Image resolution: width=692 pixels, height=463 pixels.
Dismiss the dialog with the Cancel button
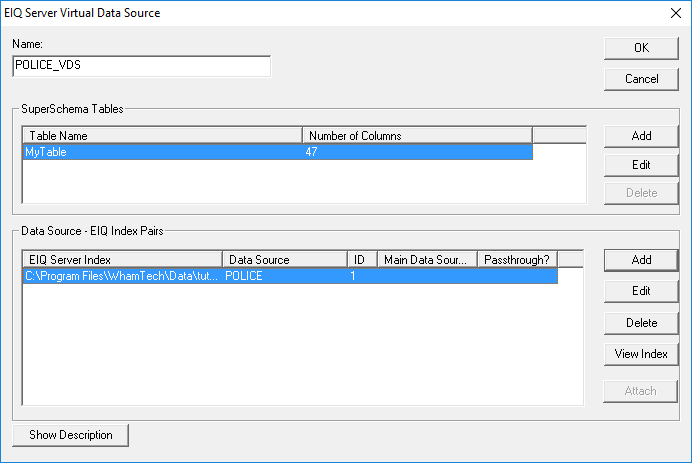pyautogui.click(x=641, y=79)
